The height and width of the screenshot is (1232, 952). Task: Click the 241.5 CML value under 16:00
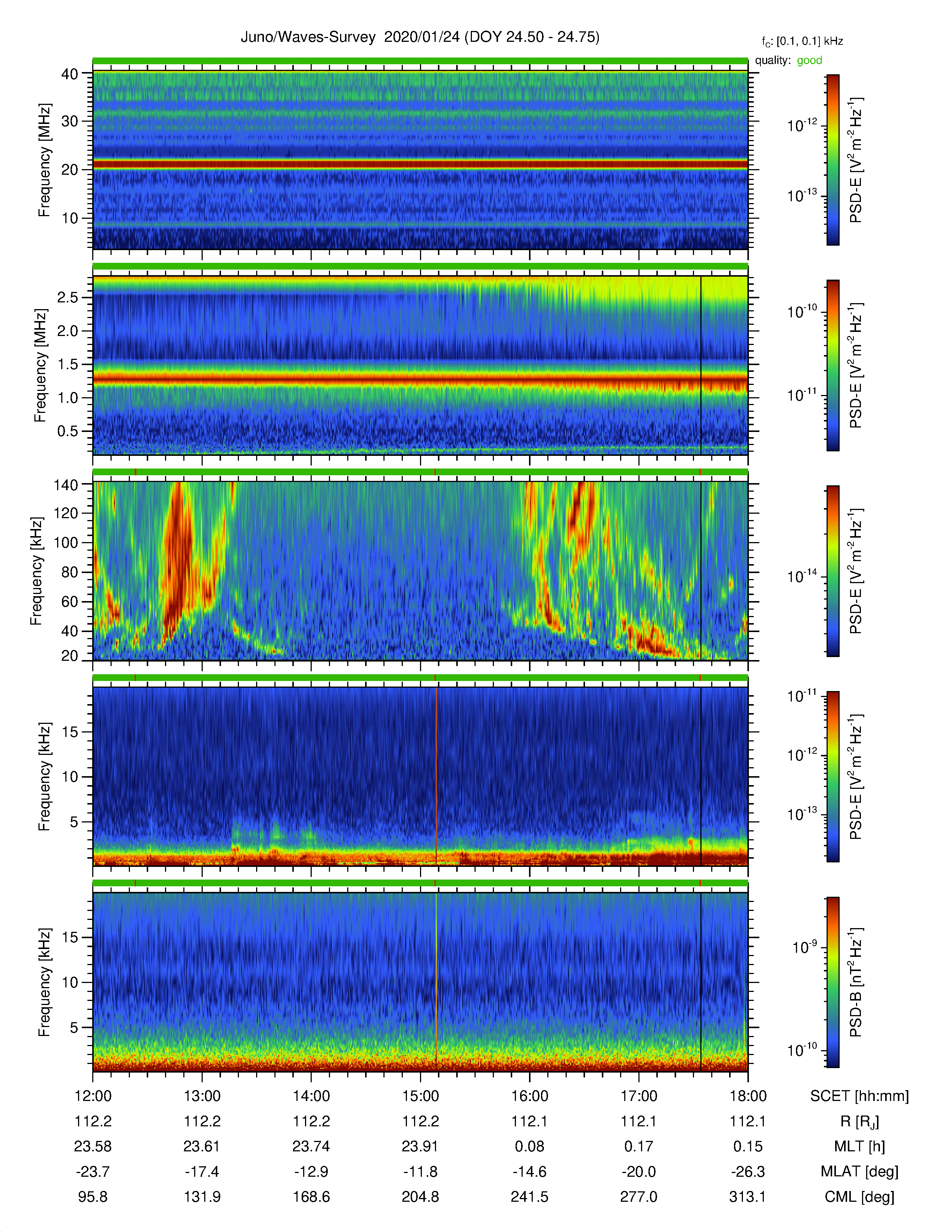pos(530,1197)
